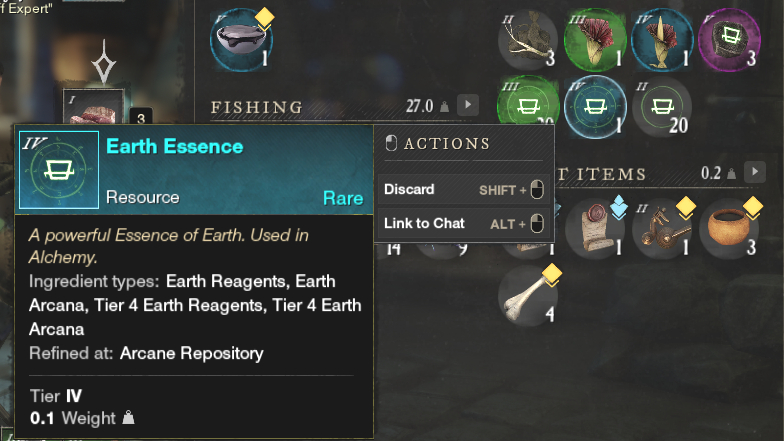The width and height of the screenshot is (784, 441).
Task: Click the Earth Essence tooltip icon thumbnail
Action: pos(59,170)
